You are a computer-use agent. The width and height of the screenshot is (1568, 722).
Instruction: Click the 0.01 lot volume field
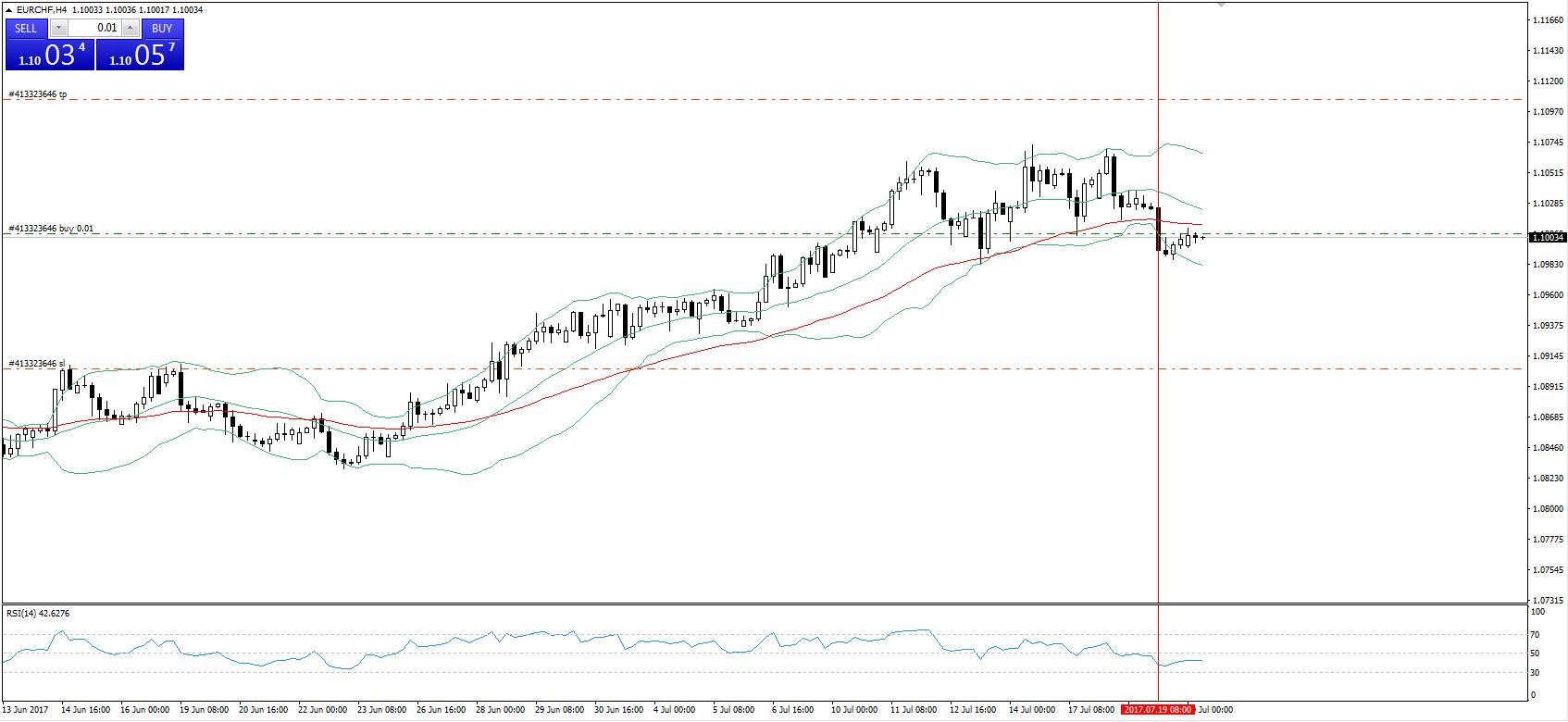click(x=94, y=29)
